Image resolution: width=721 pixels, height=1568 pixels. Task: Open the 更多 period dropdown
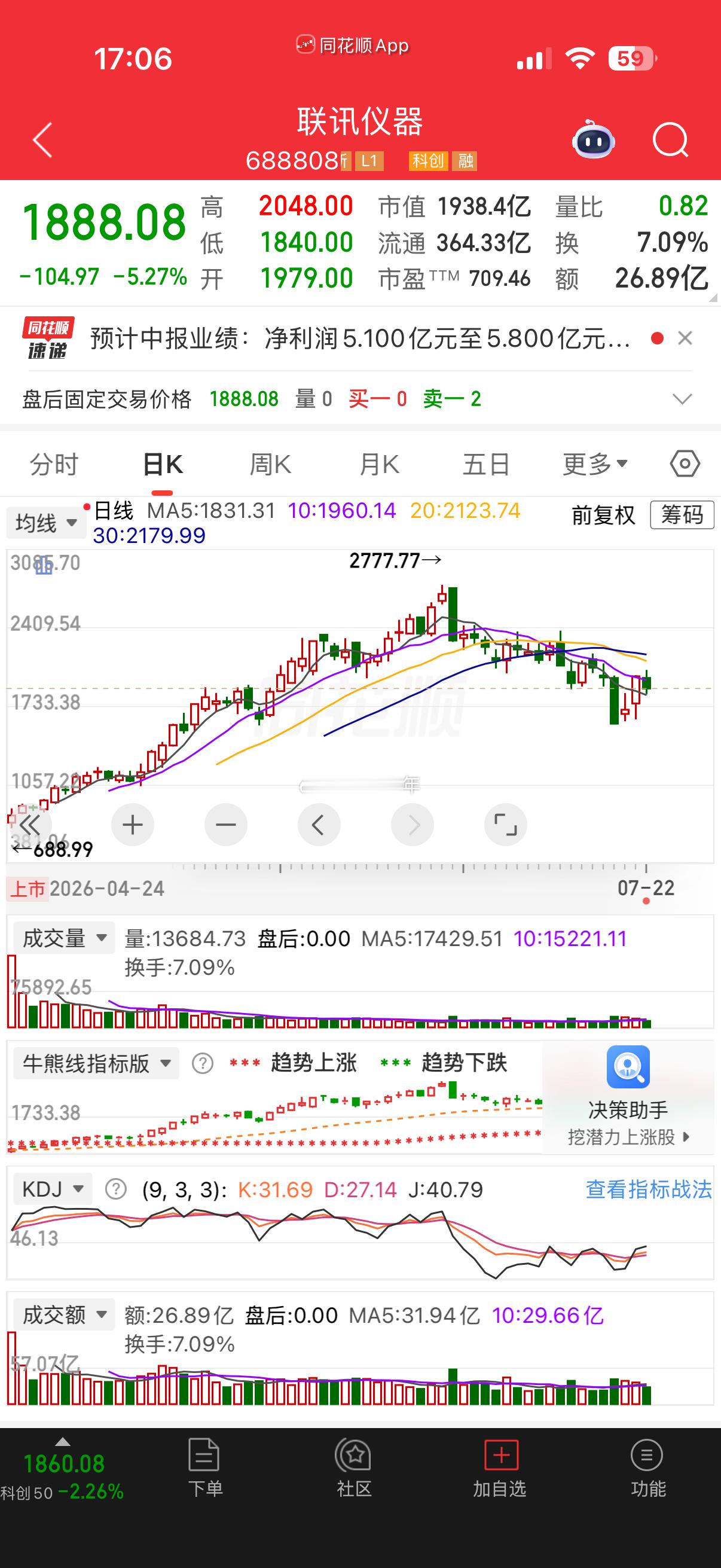point(595,465)
